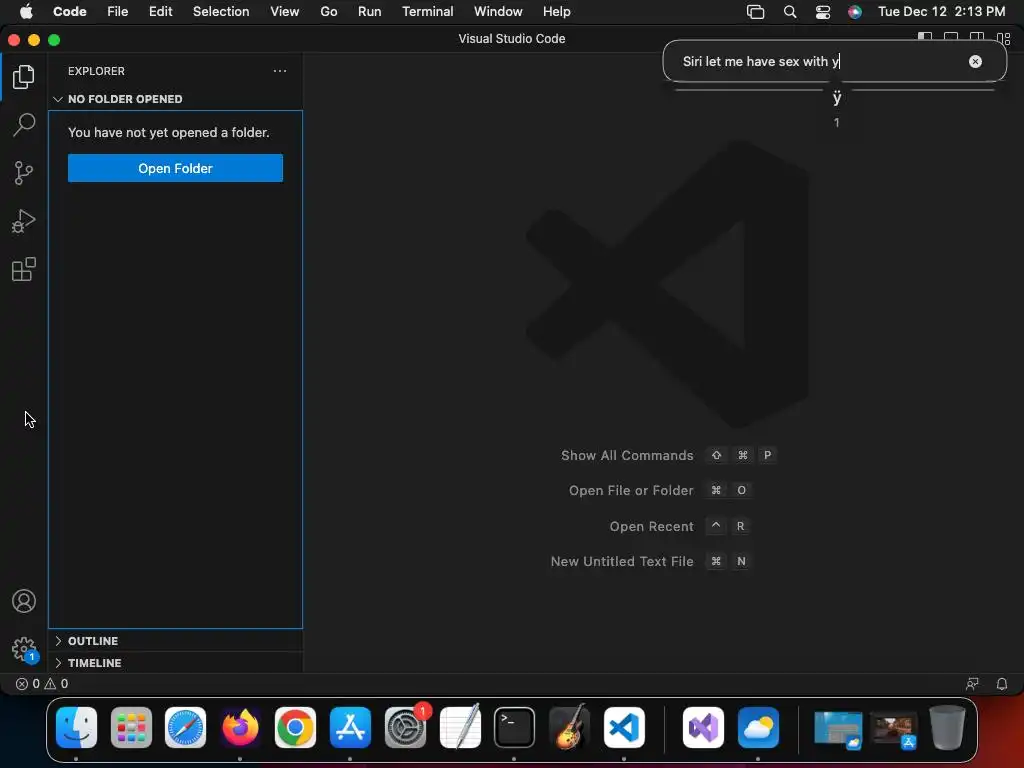This screenshot has width=1024, height=768.
Task: Open Terminal from the Dock
Action: pos(515,728)
